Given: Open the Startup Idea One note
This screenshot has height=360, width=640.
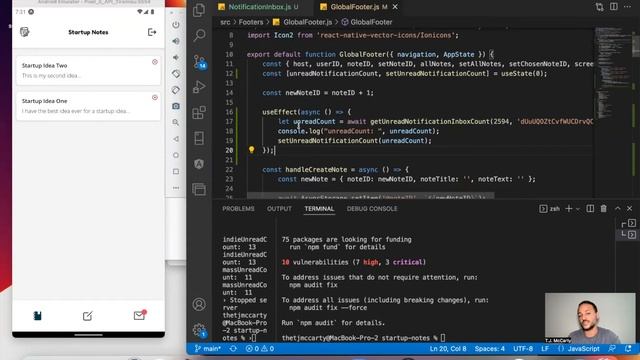Looking at the screenshot, I should [88, 106].
